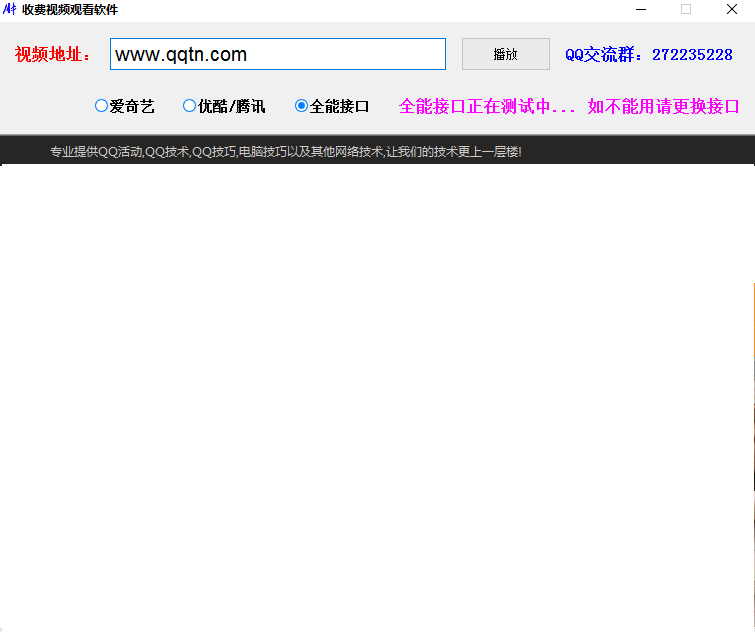Click the 视频地址: label
Screen dimensions: 755x632
52,54
